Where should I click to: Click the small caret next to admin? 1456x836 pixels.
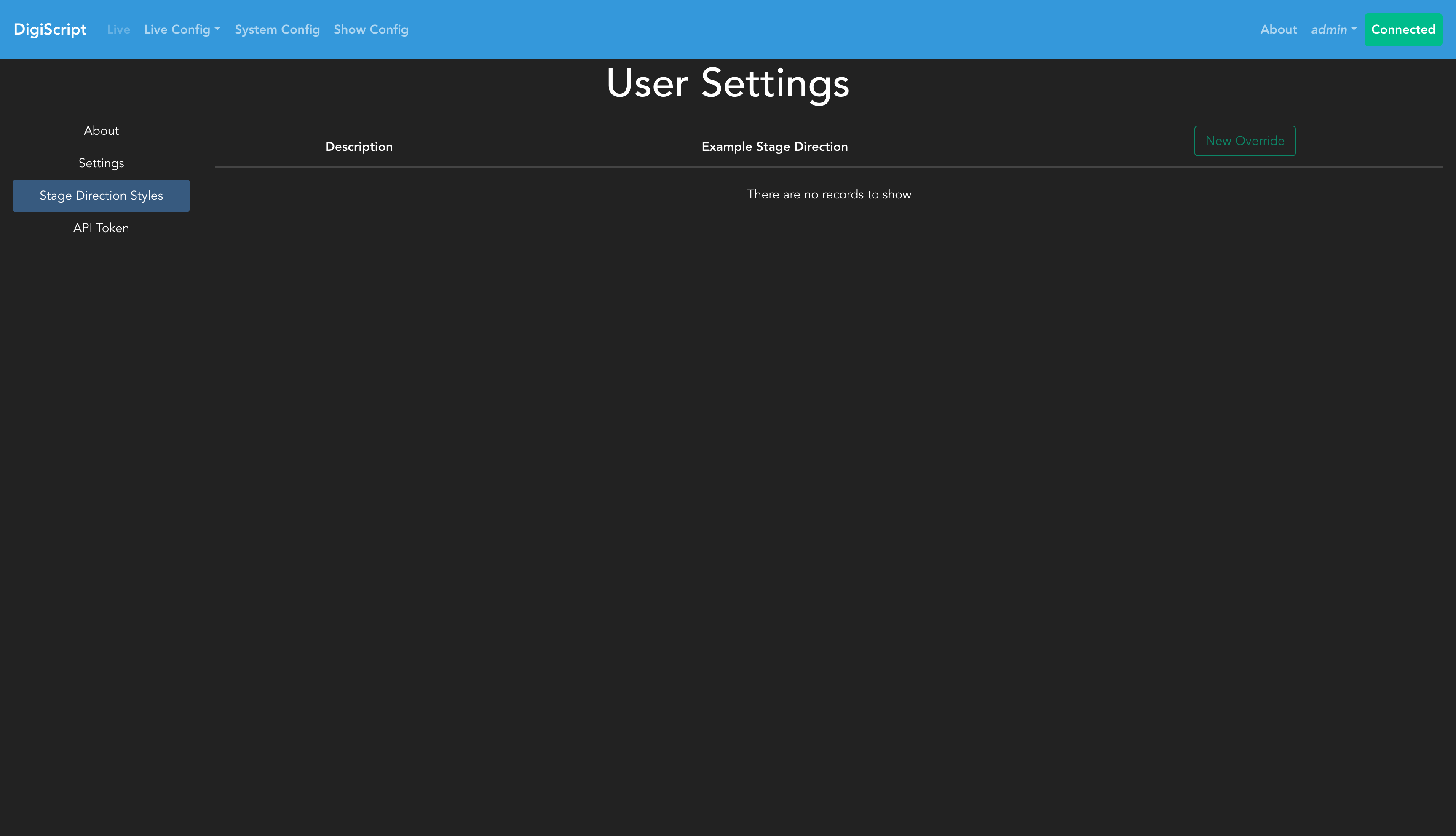point(1354,28)
